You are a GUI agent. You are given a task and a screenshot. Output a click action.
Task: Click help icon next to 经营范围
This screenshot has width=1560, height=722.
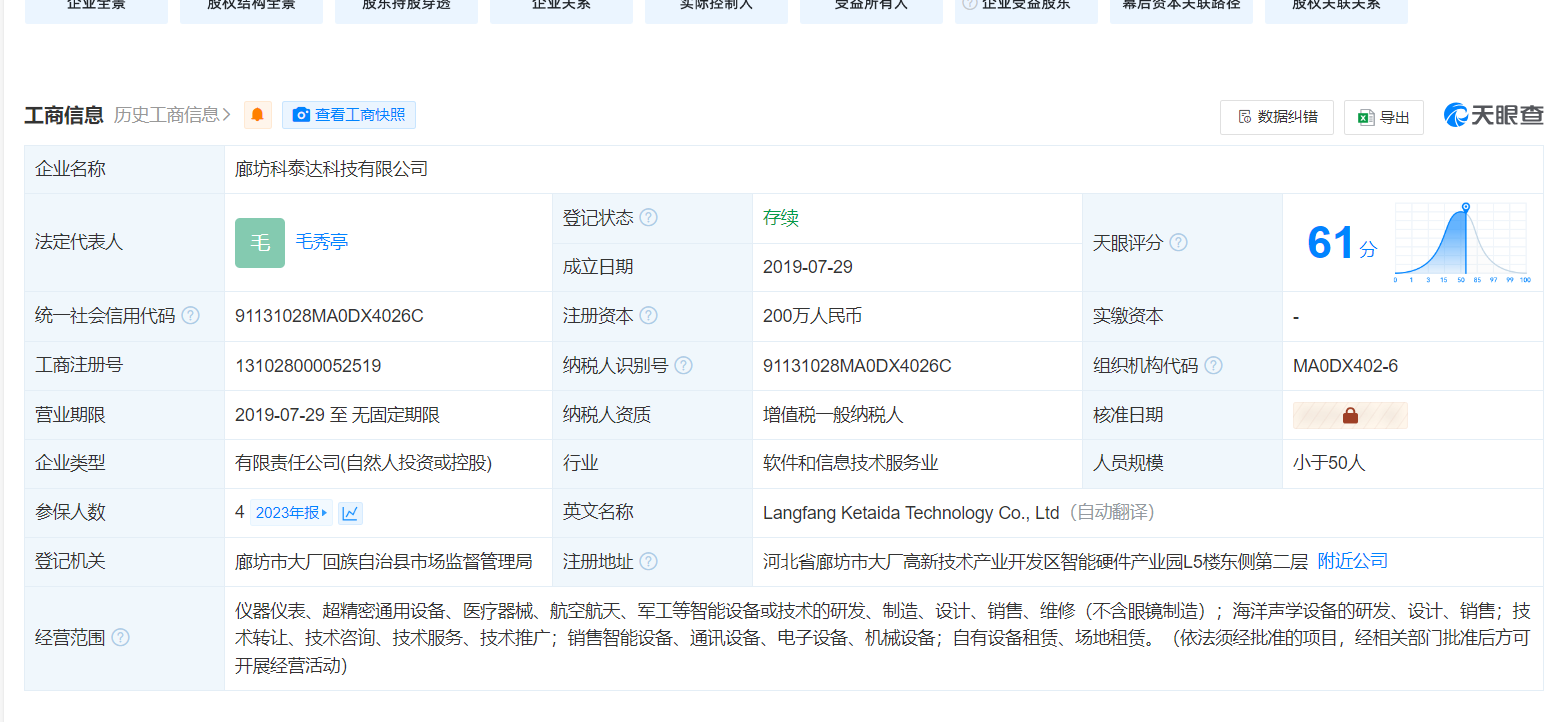pyautogui.click(x=120, y=638)
